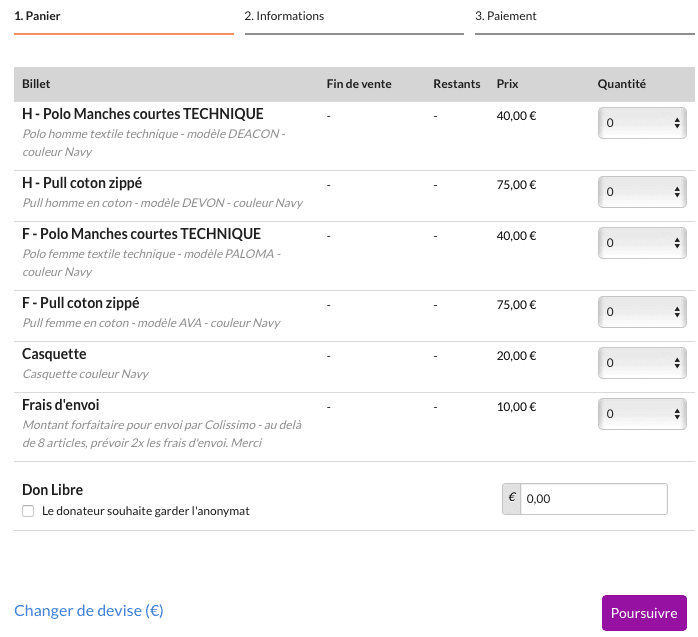Open quantity dropdown for H - Pull coton zippé

pos(642,192)
